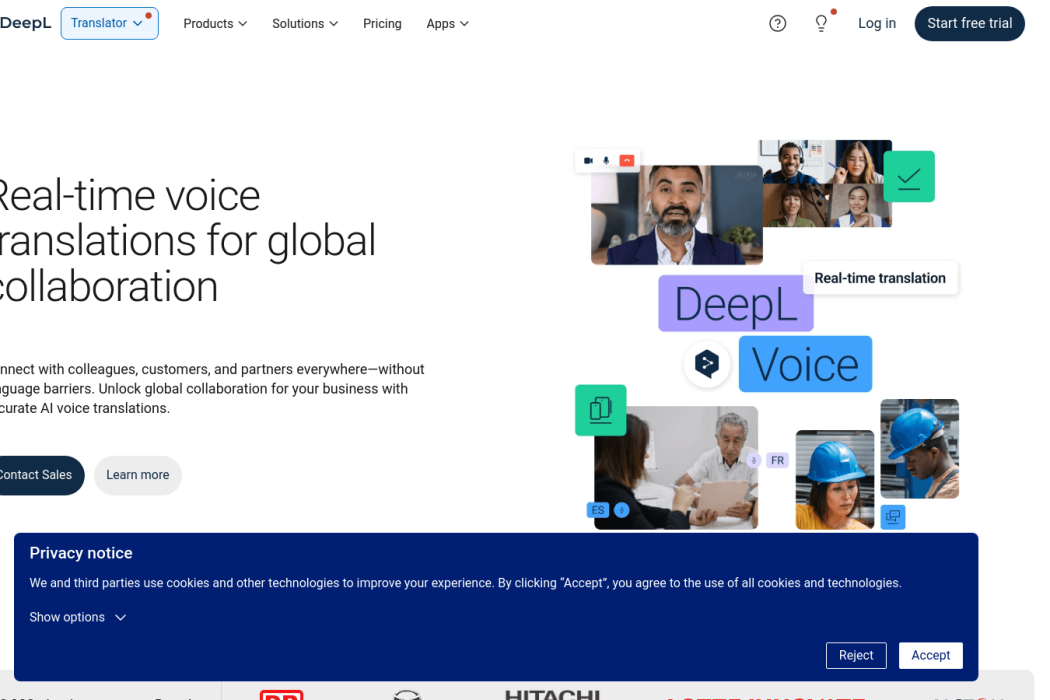The width and height of the screenshot is (1050, 700).
Task: Click the DeepL hexagon logo icon
Action: [x=706, y=364]
